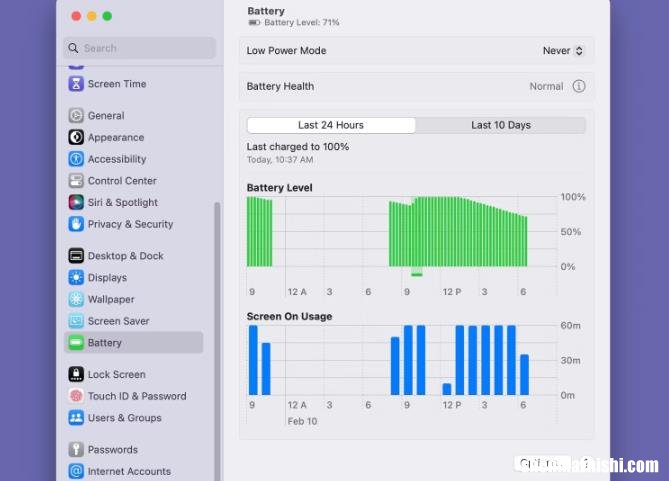This screenshot has width=669, height=481.
Task: Select Wallpaper label in sidebar
Action: pos(111,299)
